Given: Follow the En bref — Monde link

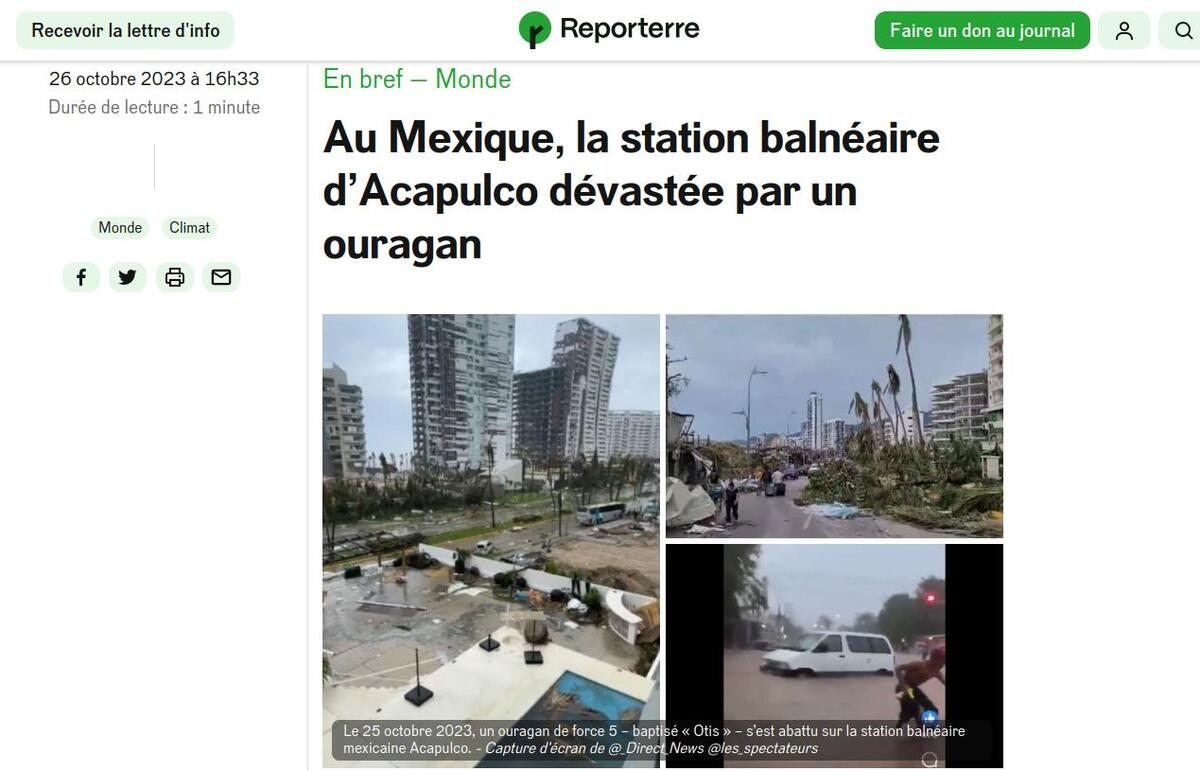Looking at the screenshot, I should tap(417, 79).
